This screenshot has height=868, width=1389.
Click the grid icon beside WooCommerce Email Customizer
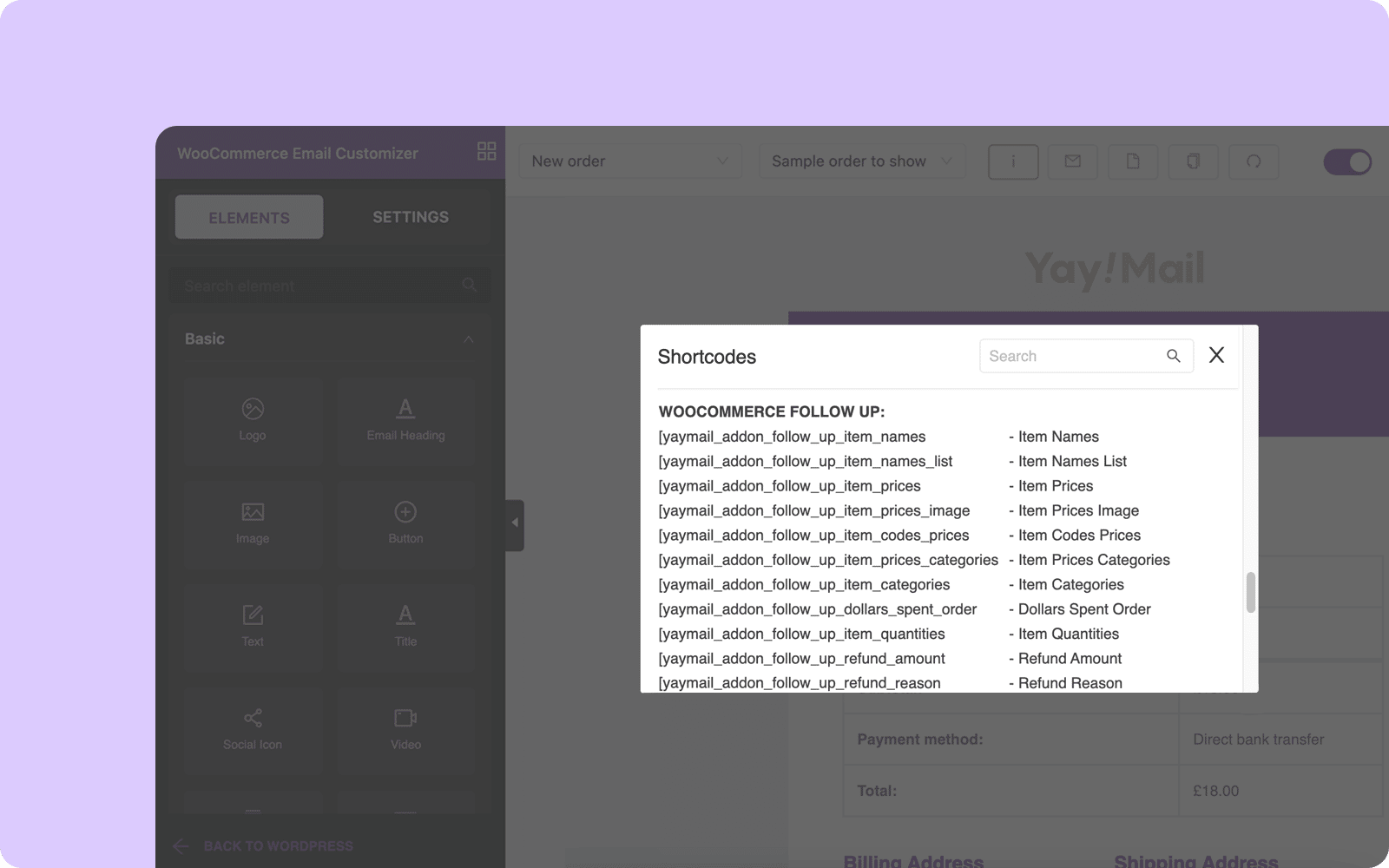point(486,151)
